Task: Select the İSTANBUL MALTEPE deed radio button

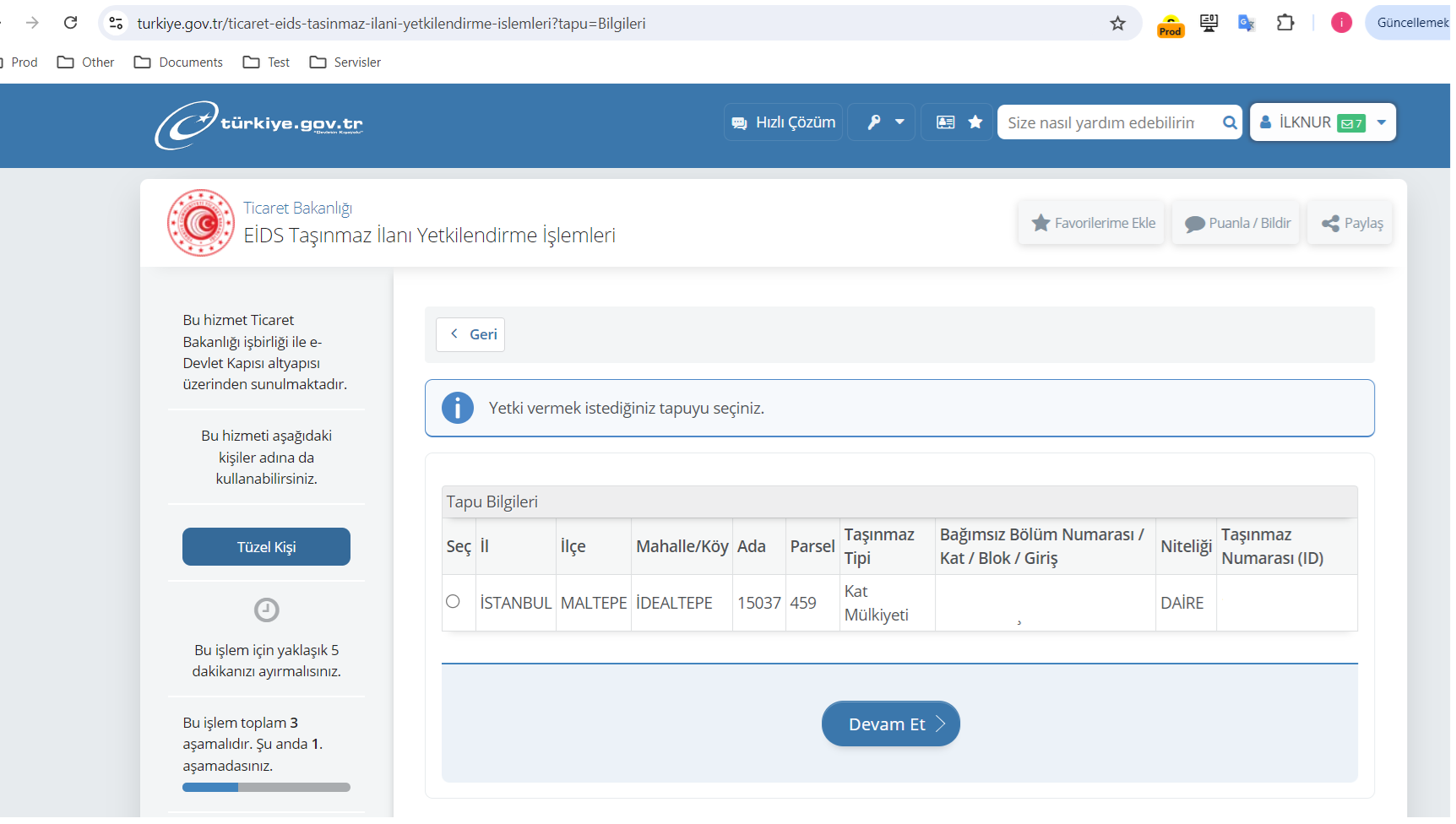Action: point(453,601)
